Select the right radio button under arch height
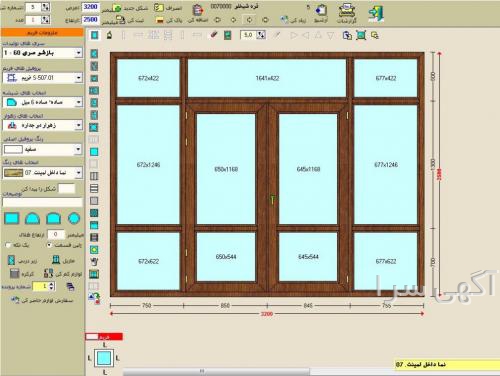 point(49,245)
